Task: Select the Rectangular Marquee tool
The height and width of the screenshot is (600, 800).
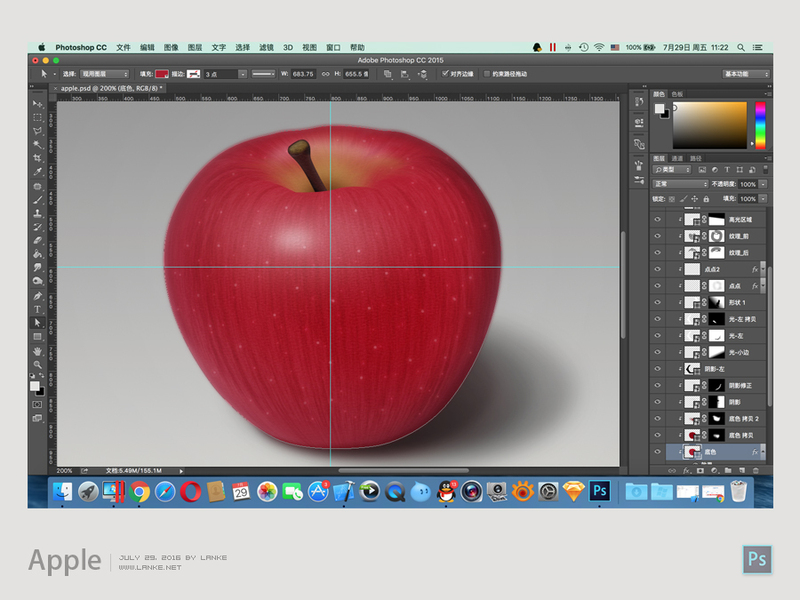Action: coord(37,117)
